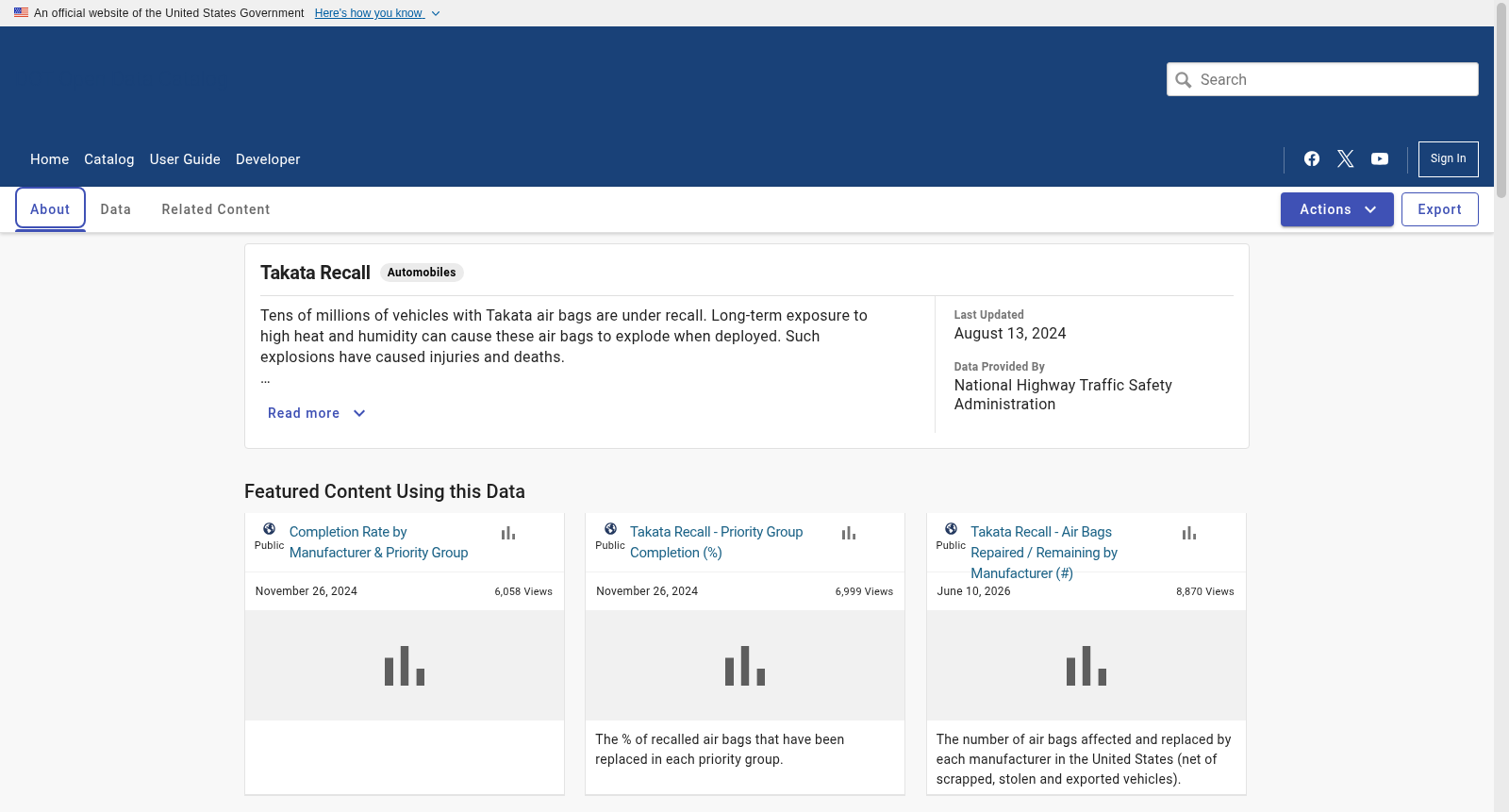Expand Here's how you know banner
The width and height of the screenshot is (1509, 812).
377,13
